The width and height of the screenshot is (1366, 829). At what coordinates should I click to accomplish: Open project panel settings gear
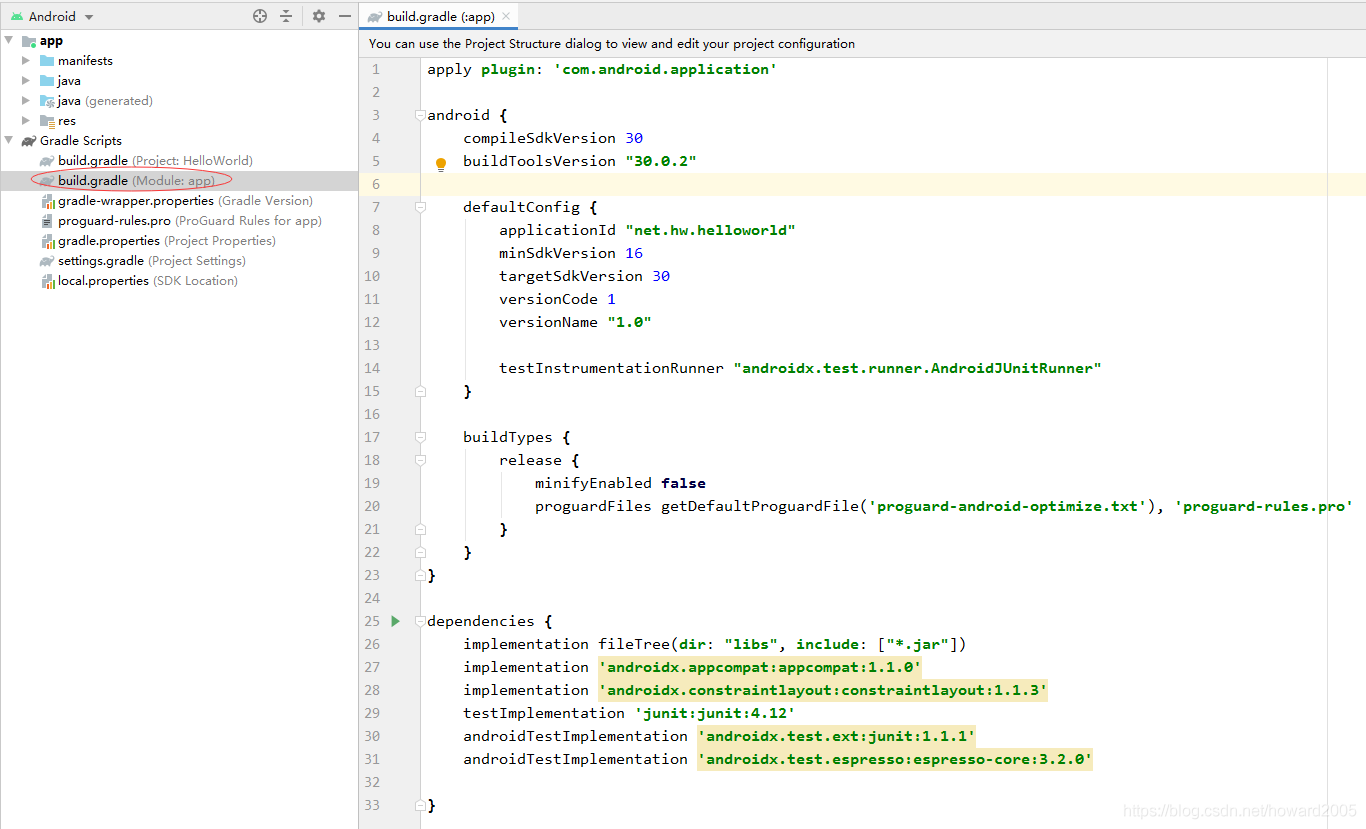(x=319, y=16)
